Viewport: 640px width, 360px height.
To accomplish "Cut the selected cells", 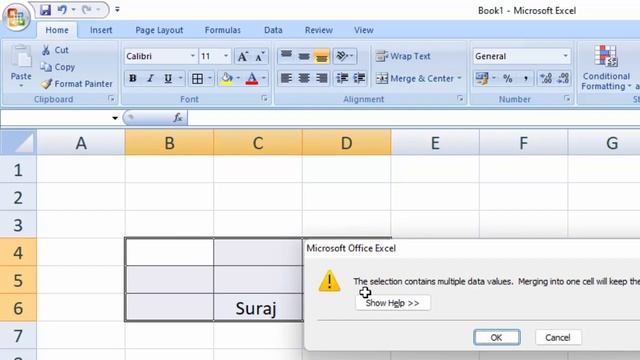I will click(55, 50).
